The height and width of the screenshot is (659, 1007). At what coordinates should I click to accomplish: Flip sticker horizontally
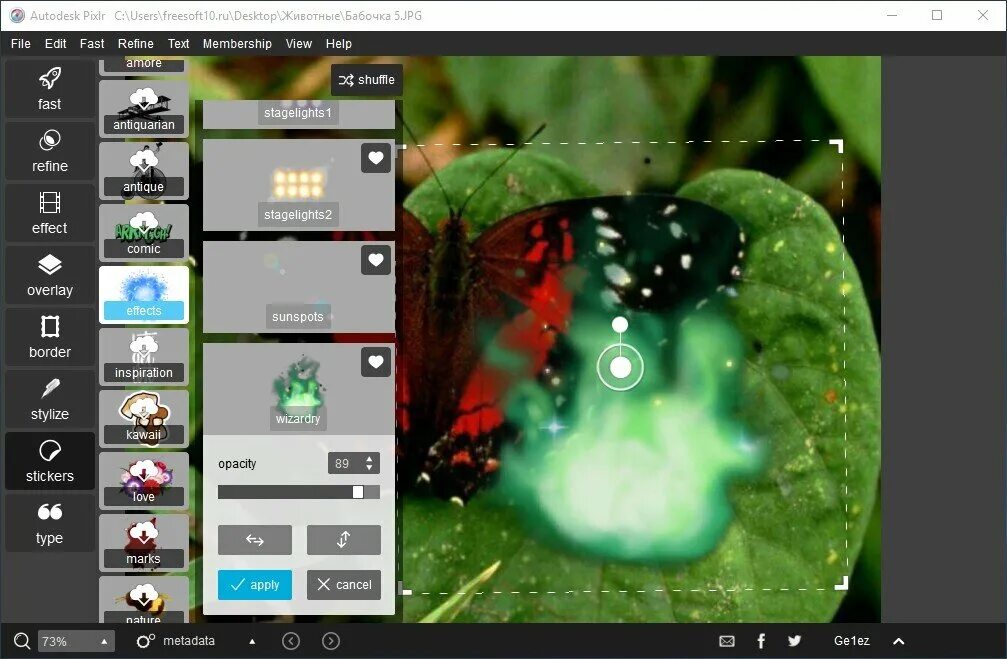click(255, 540)
